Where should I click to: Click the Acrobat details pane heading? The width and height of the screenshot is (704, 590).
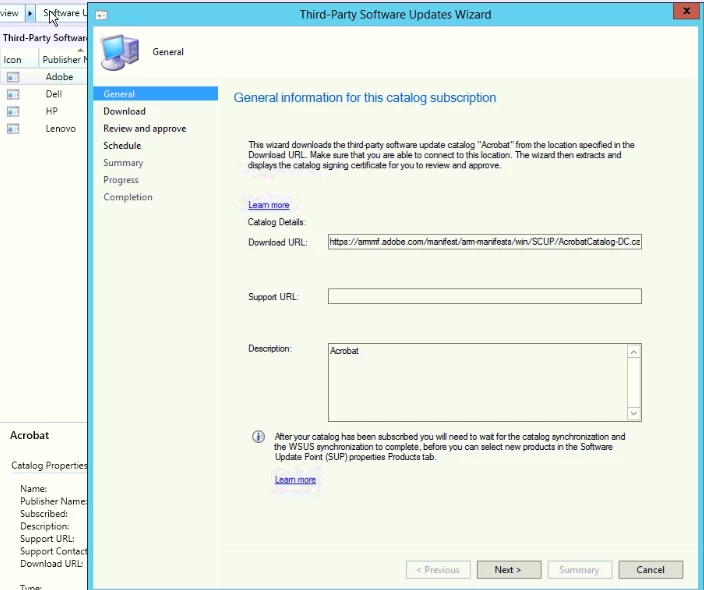30,435
